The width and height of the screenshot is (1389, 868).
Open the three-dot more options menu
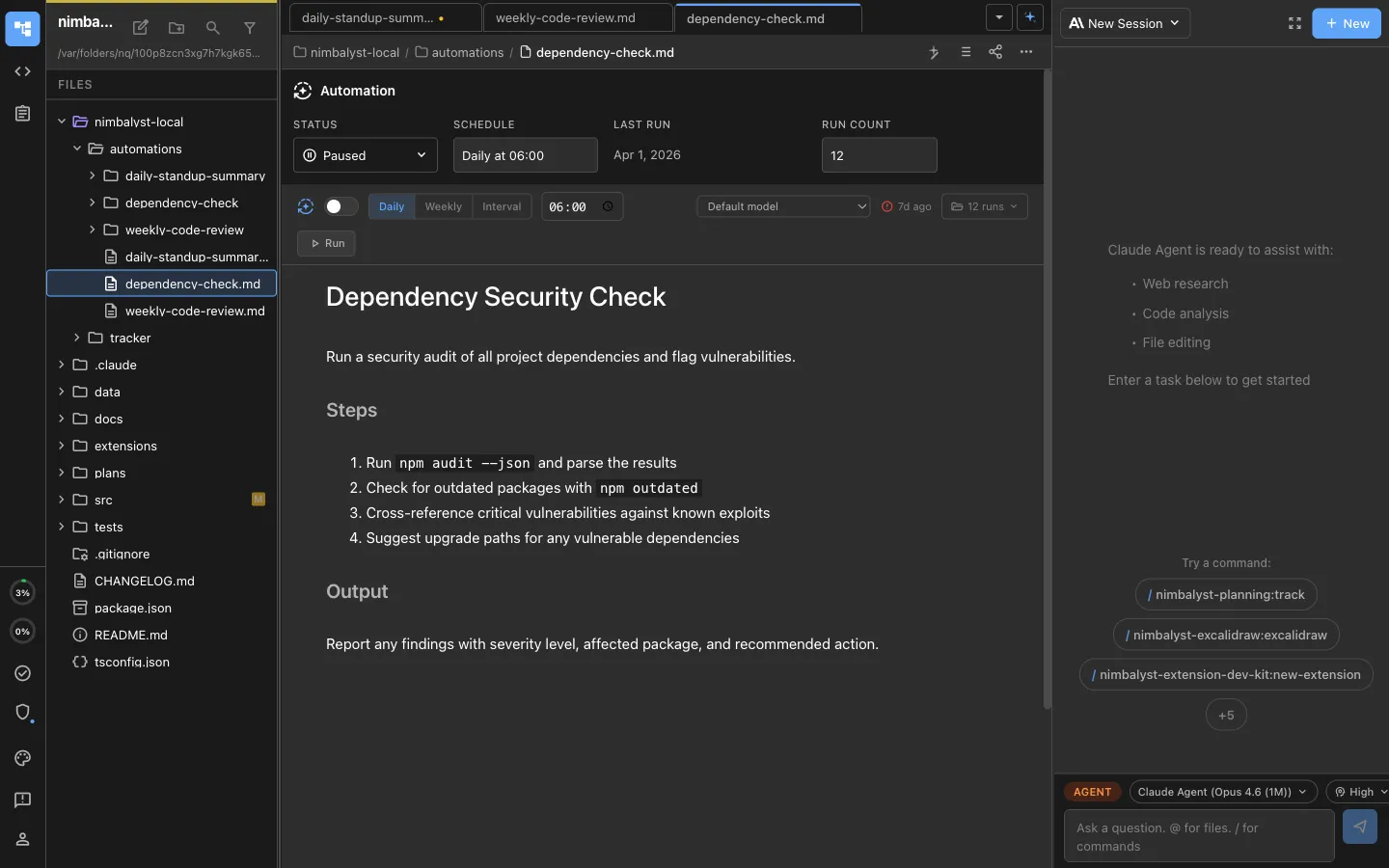pos(1026,52)
